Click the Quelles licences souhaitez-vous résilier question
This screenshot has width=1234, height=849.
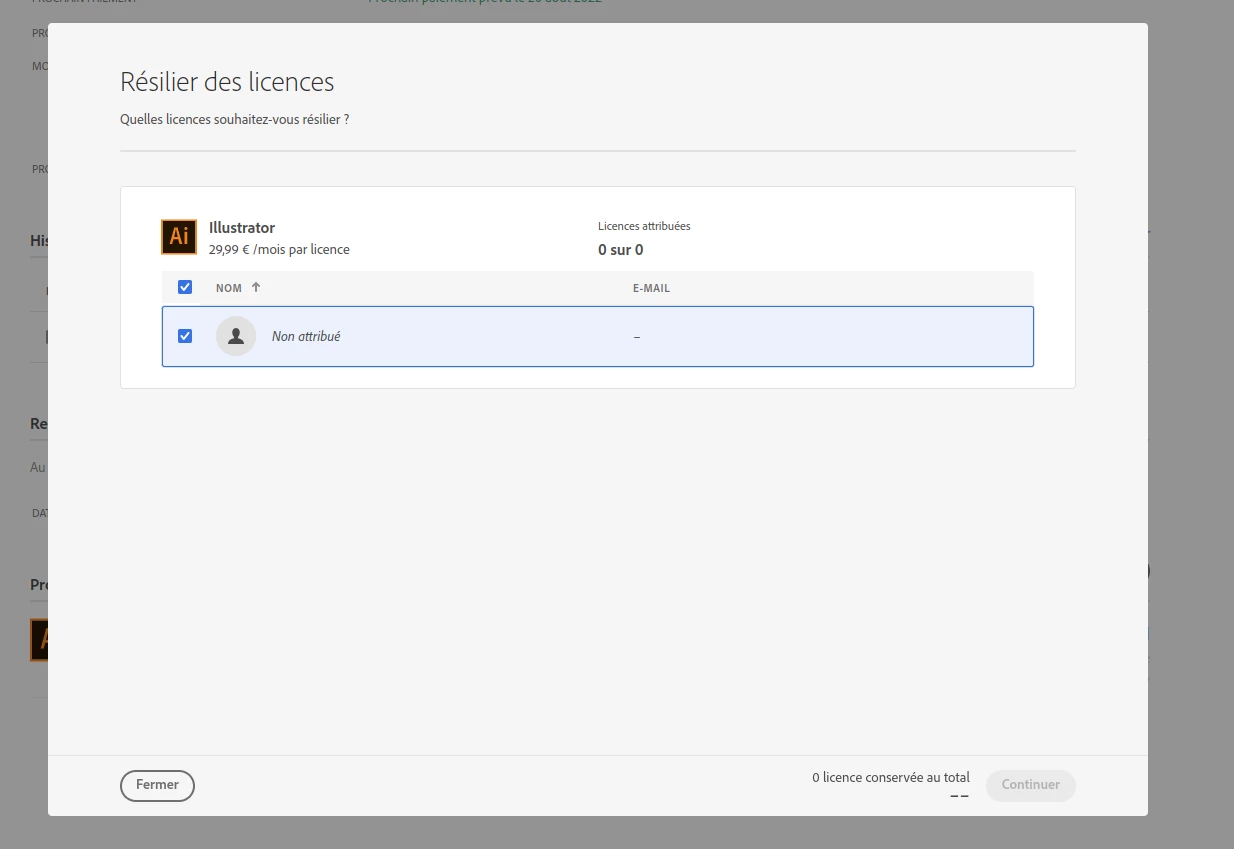tap(234, 119)
